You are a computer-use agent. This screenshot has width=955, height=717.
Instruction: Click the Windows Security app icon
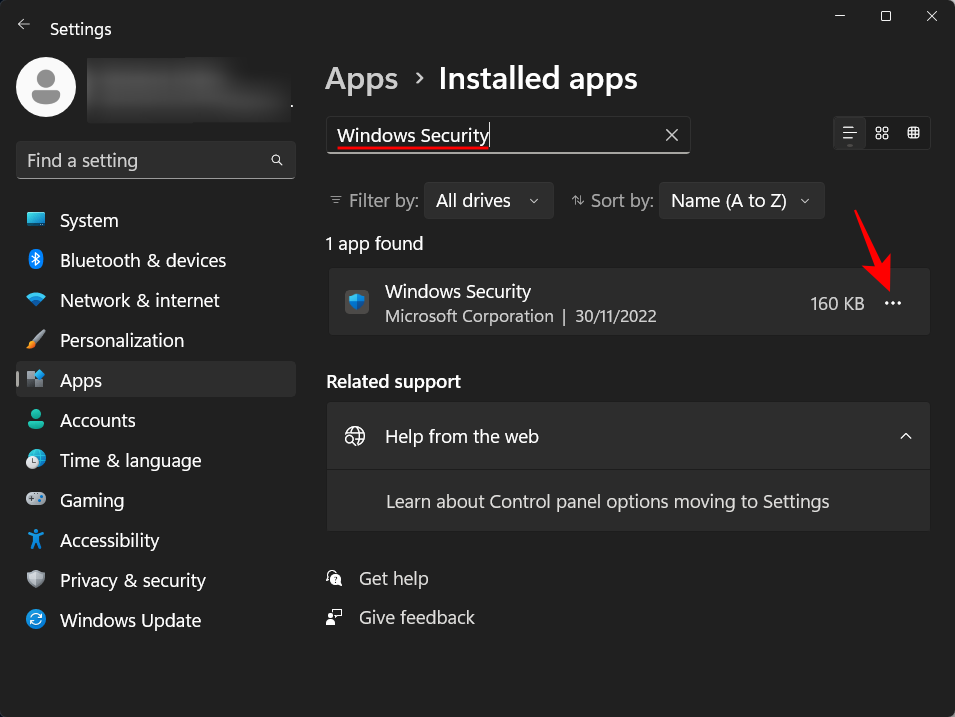click(x=356, y=301)
